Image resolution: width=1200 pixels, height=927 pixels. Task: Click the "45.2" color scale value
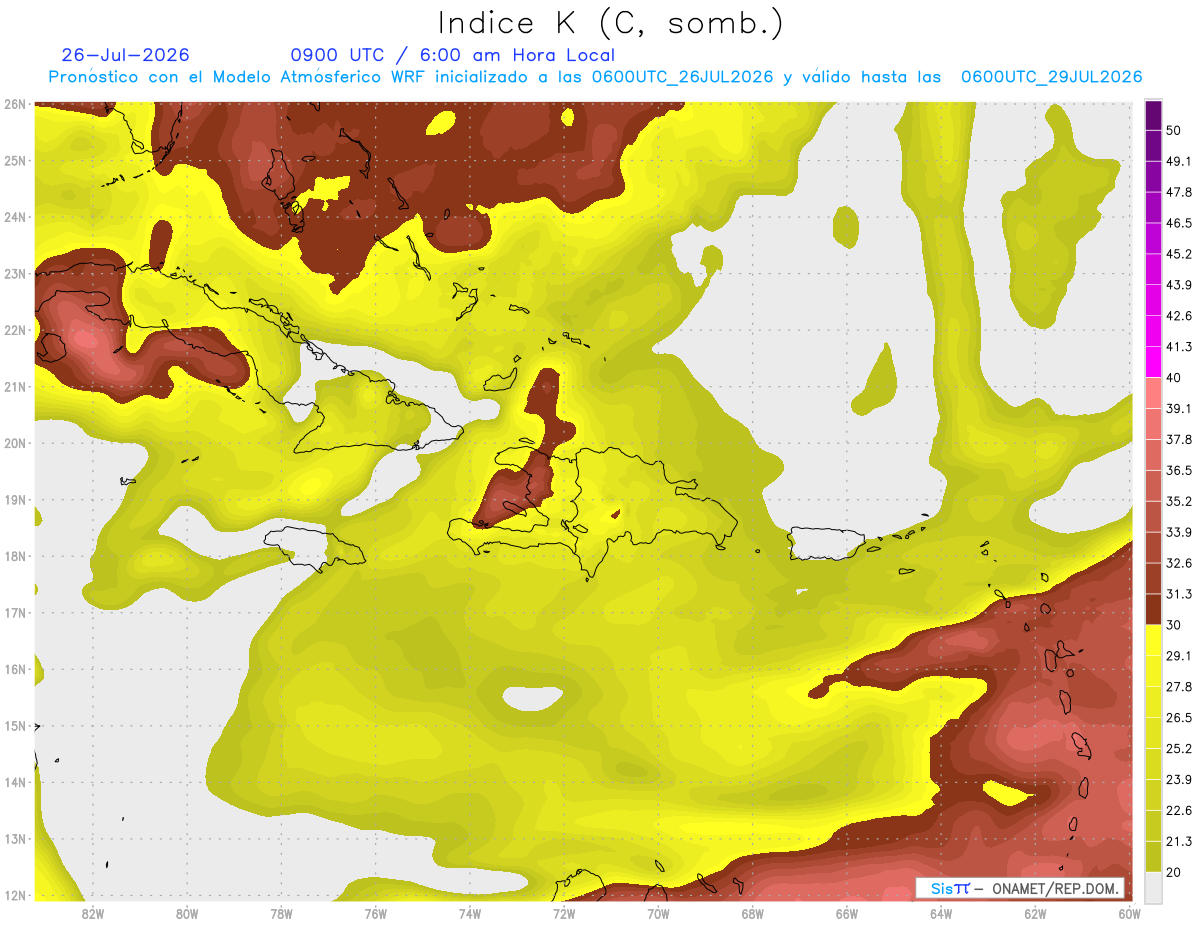tap(1180, 254)
